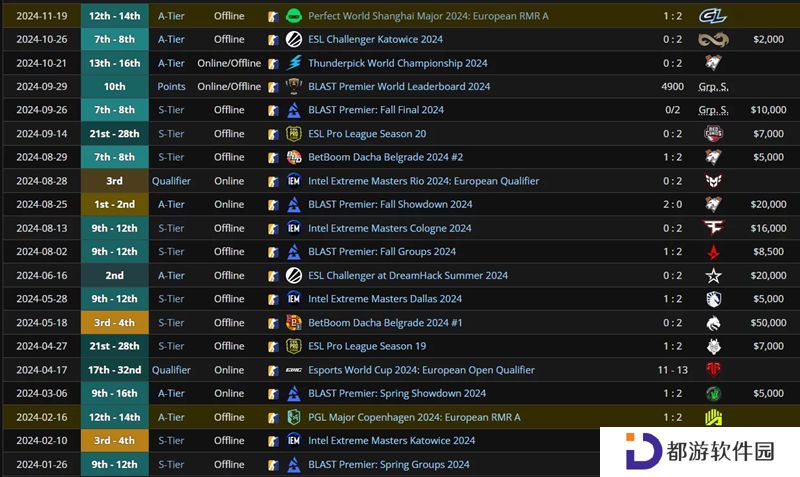Click trophy icon beside BLAST Premier World Leaderboard
Viewport: 800px width, 477px height.
click(x=293, y=87)
